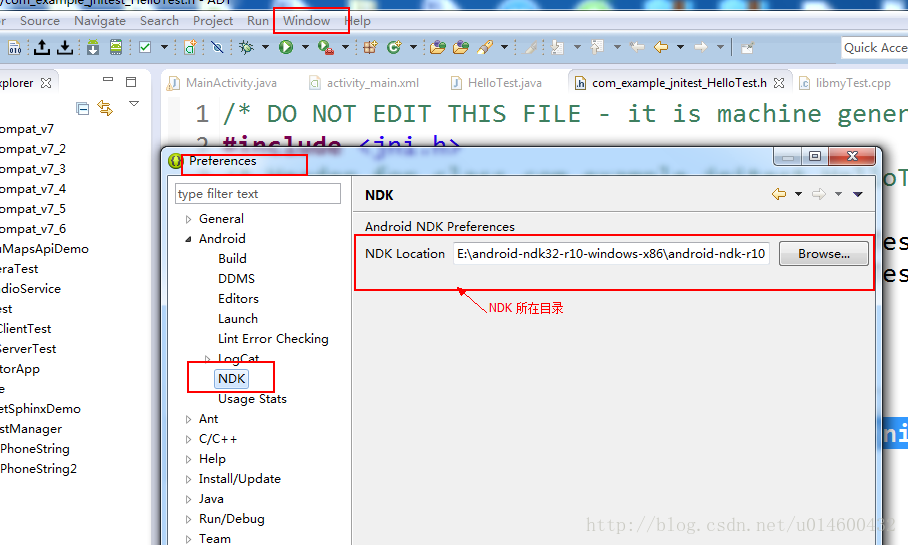Viewport: 908px width, 545px height.
Task: Switch to HelloTest.java editor tab
Action: 496,83
